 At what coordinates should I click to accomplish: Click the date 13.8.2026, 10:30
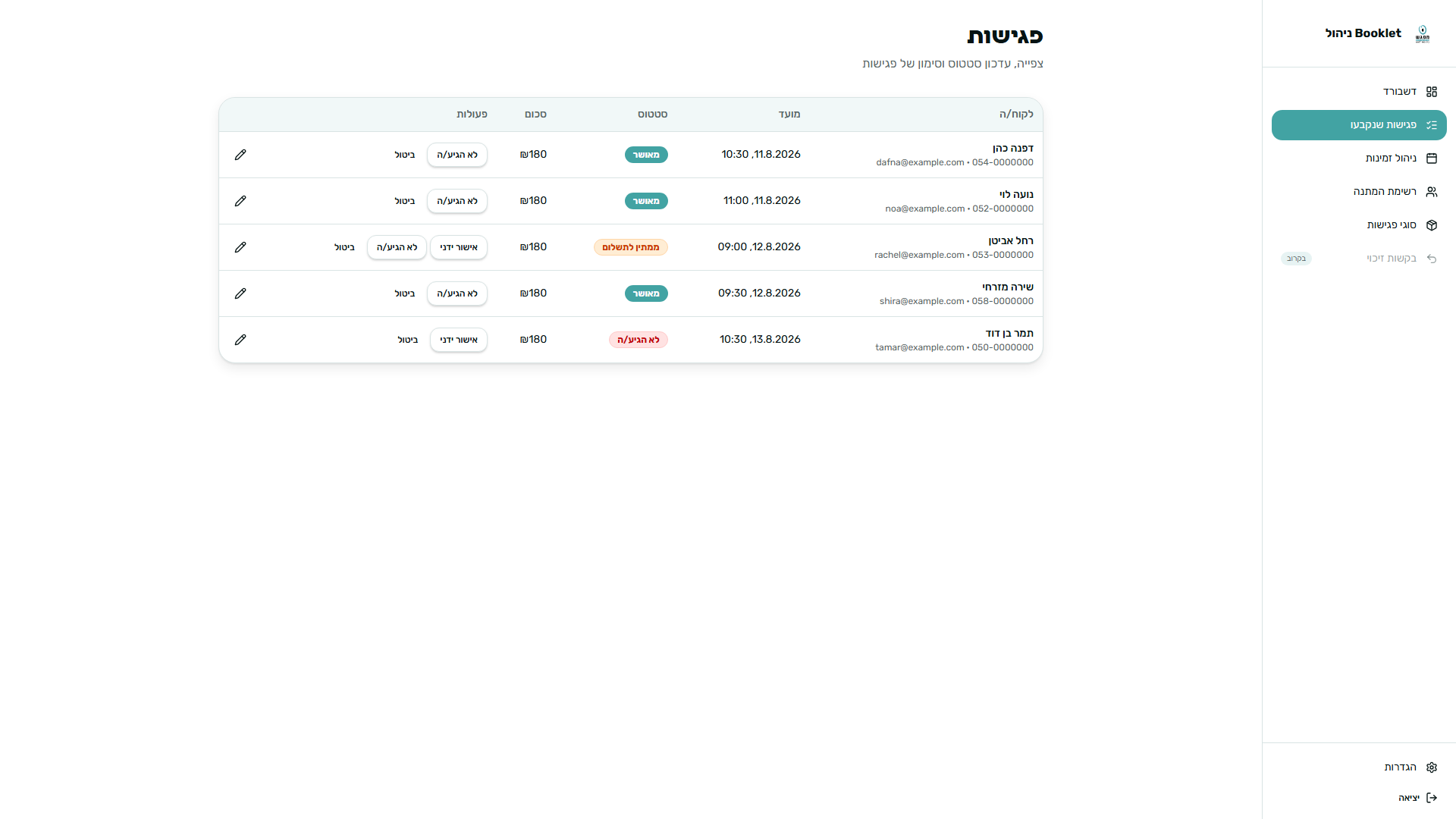tap(760, 340)
